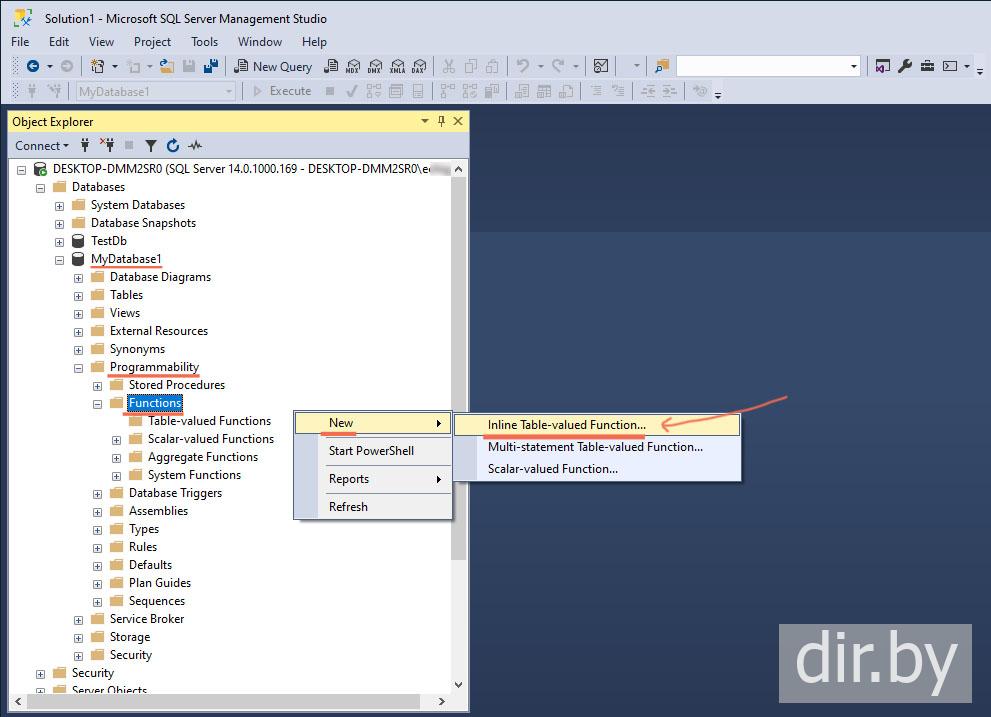Click Refresh in the context menu
The width and height of the screenshot is (991, 717).
click(348, 507)
